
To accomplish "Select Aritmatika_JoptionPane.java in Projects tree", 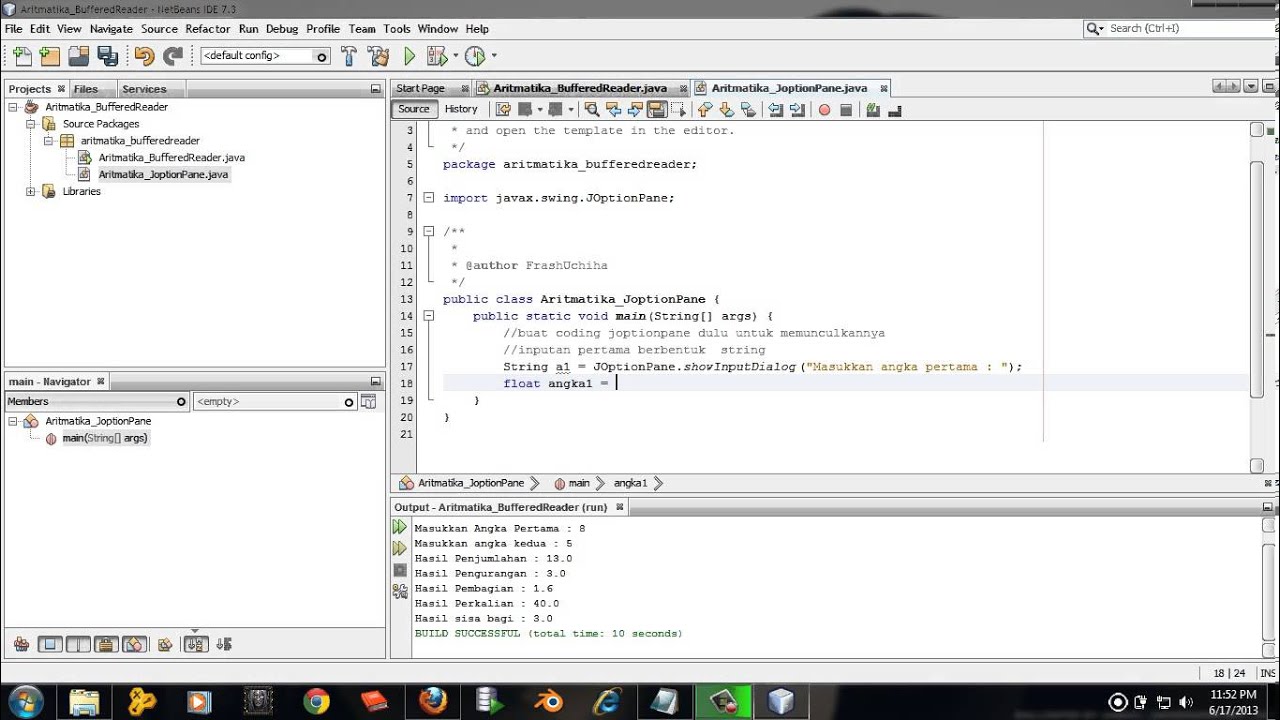I will click(163, 174).
